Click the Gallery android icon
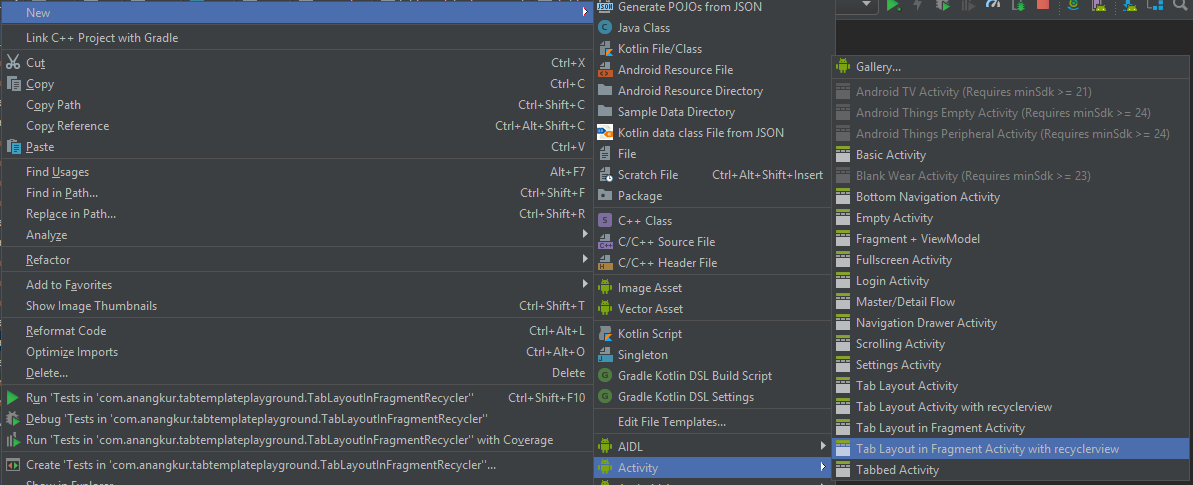 click(842, 66)
